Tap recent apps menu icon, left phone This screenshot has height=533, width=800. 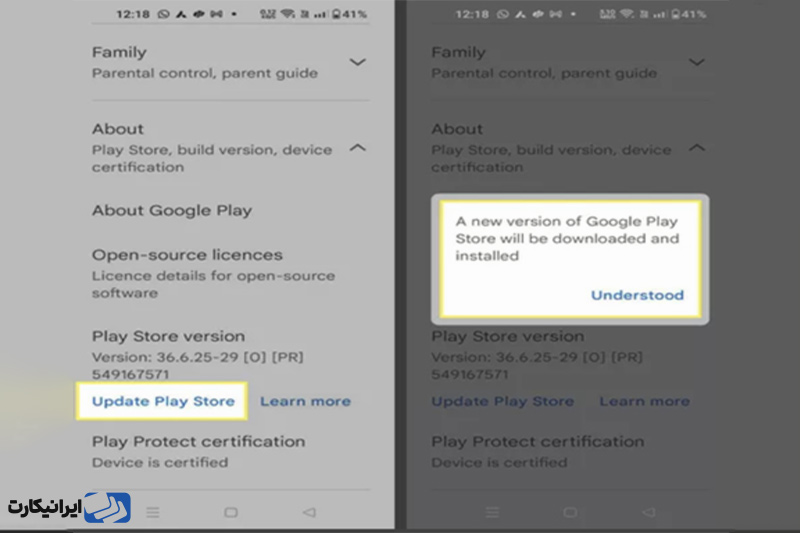[153, 512]
